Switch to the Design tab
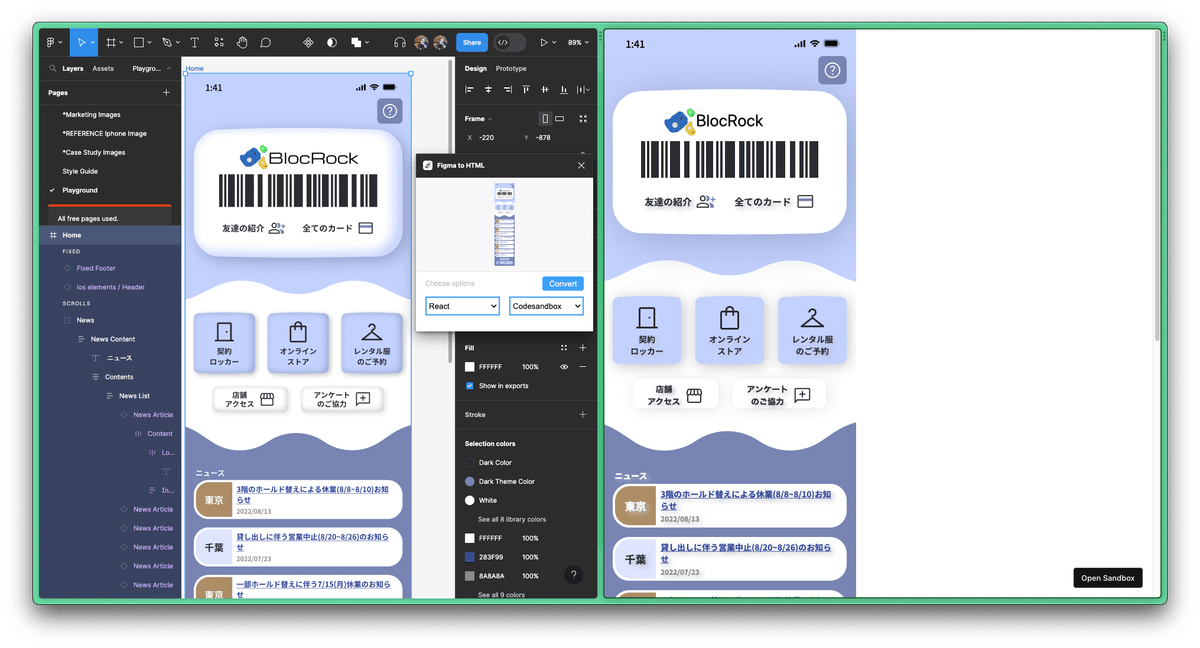The image size is (1200, 648). click(476, 69)
